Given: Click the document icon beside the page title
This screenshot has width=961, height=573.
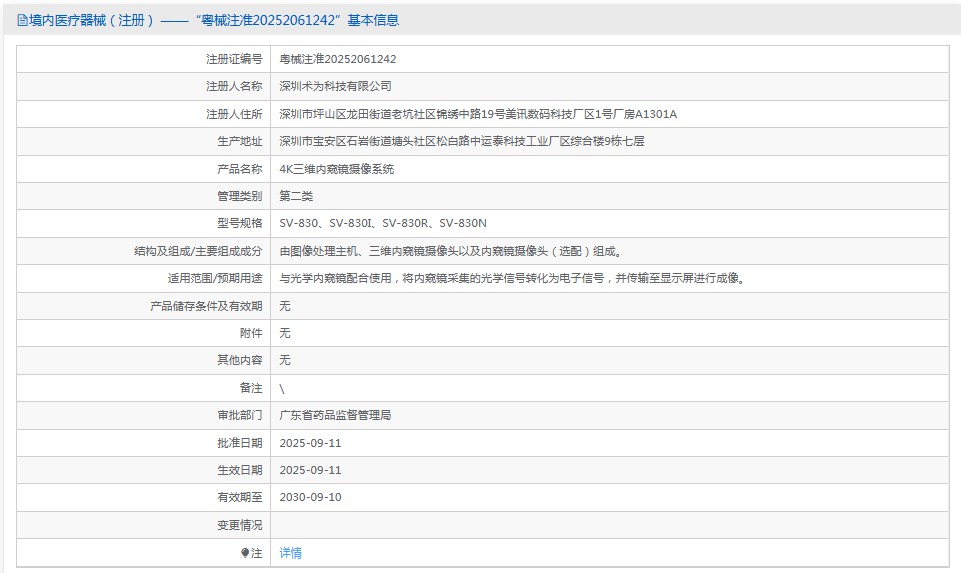Looking at the screenshot, I should click(22, 20).
